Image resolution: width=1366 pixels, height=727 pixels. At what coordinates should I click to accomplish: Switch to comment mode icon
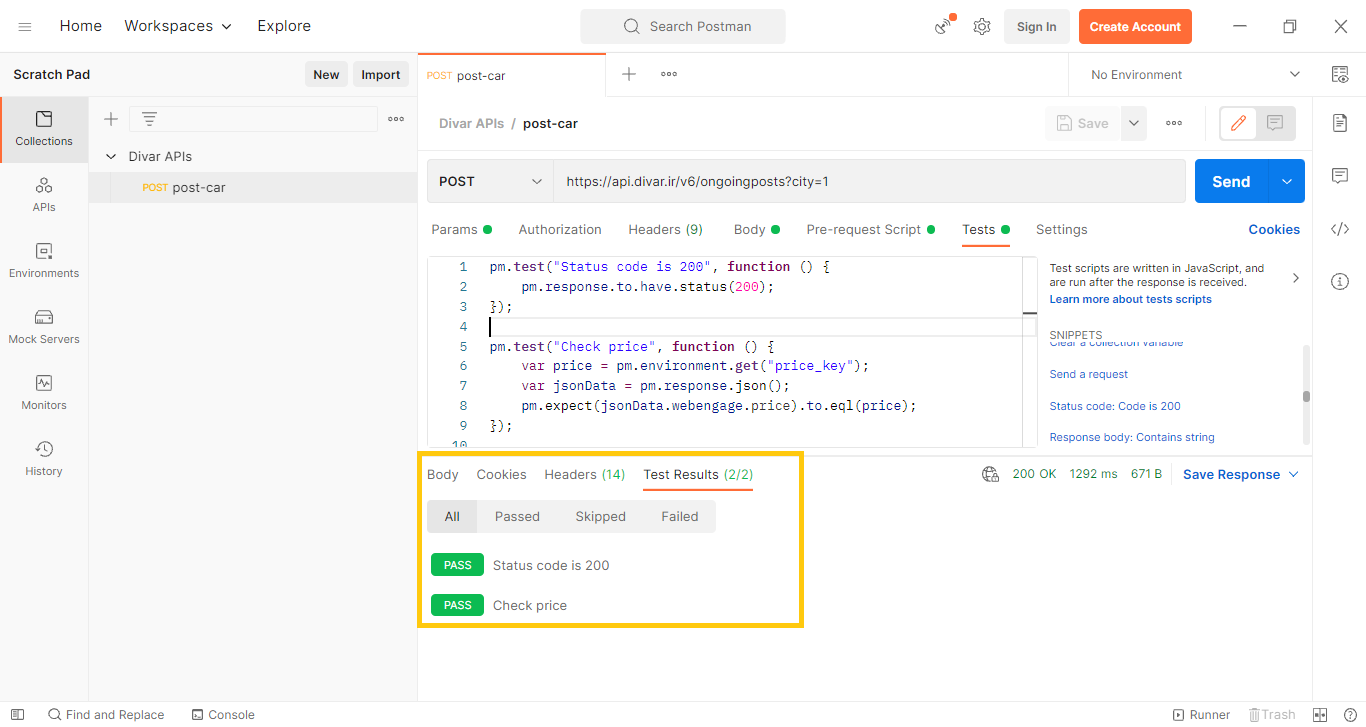coord(1275,123)
